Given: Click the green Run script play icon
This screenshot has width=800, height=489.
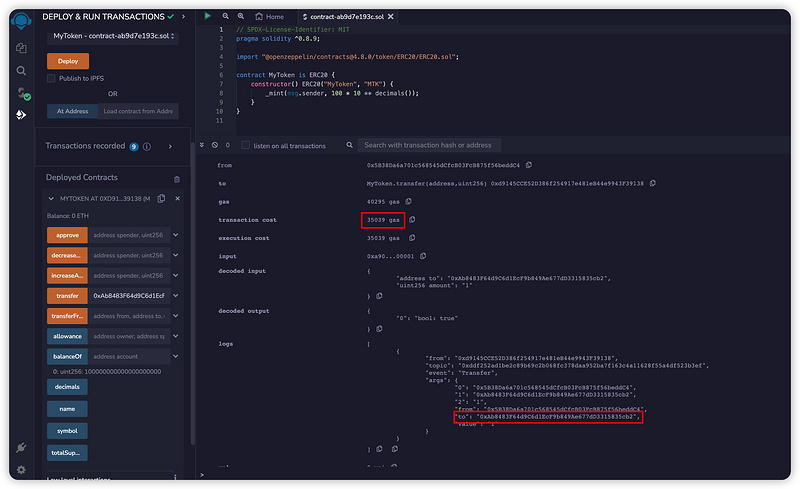Looking at the screenshot, I should click(x=207, y=17).
